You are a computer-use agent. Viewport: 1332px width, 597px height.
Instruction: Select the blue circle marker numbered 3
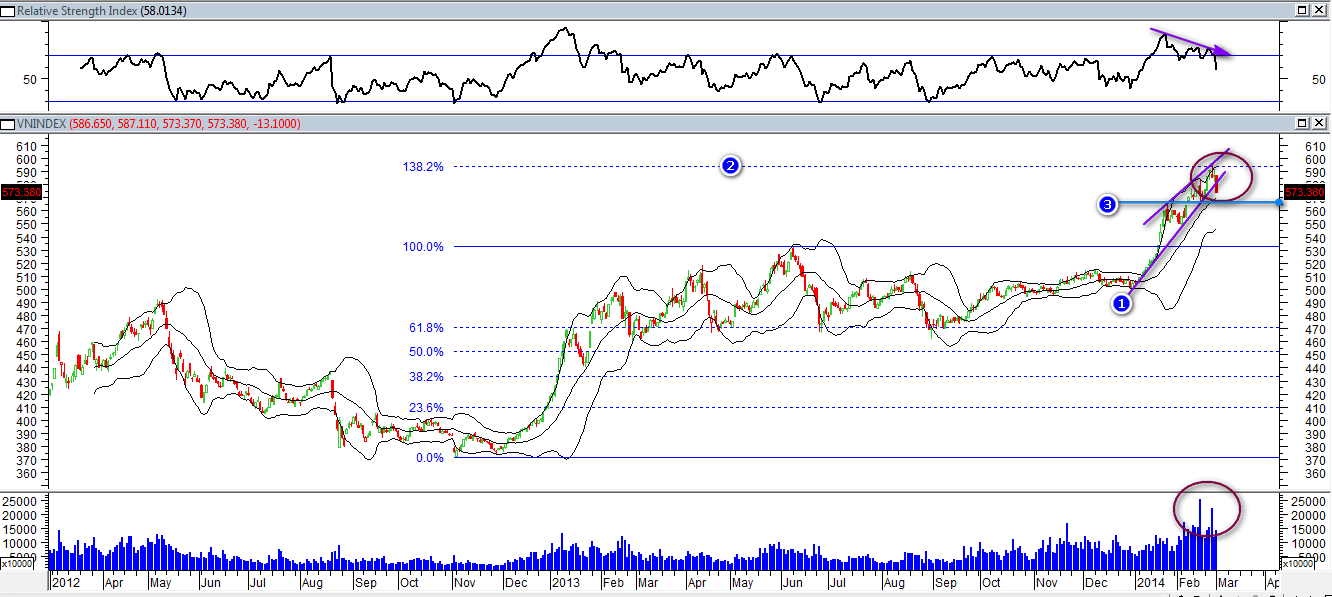(1107, 205)
